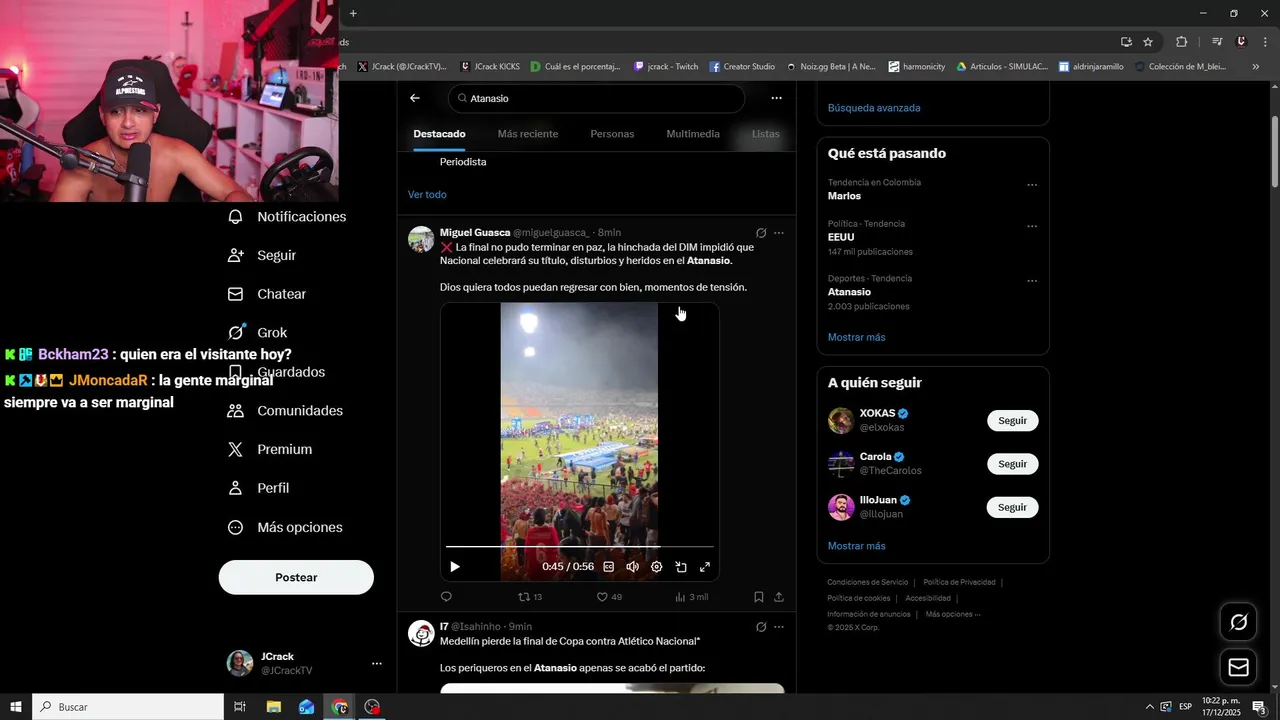
Task: Show hidden system tray icons
Action: pos(1149,707)
